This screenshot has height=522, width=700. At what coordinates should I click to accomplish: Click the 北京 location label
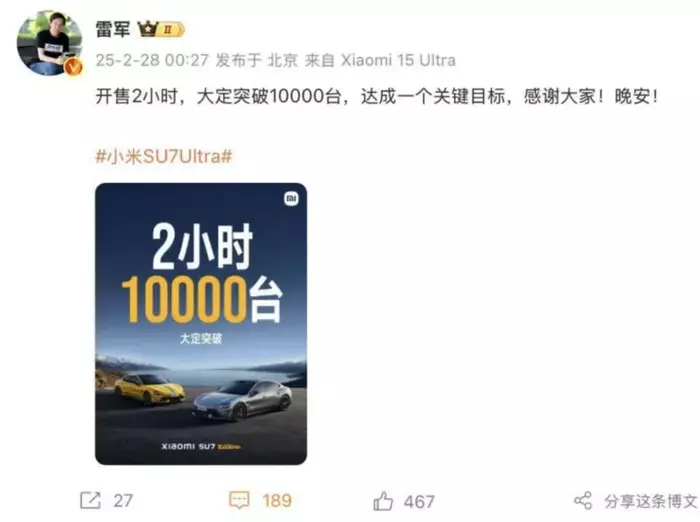tap(282, 60)
